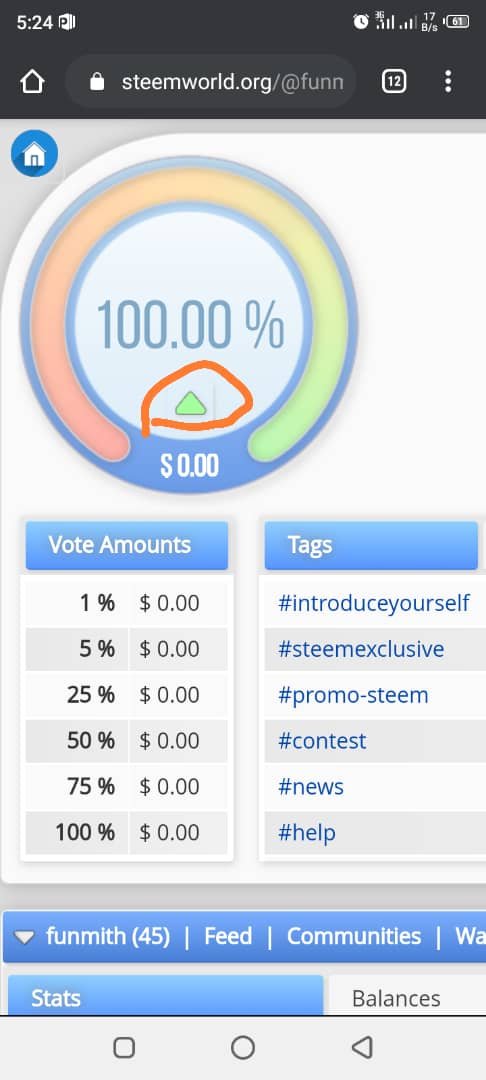Tap Android back navigation triangle
This screenshot has height=1080, width=486.
[361, 1048]
